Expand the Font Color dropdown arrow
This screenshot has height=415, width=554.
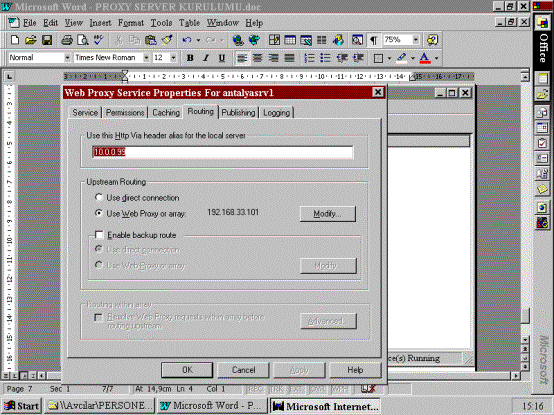(437, 58)
